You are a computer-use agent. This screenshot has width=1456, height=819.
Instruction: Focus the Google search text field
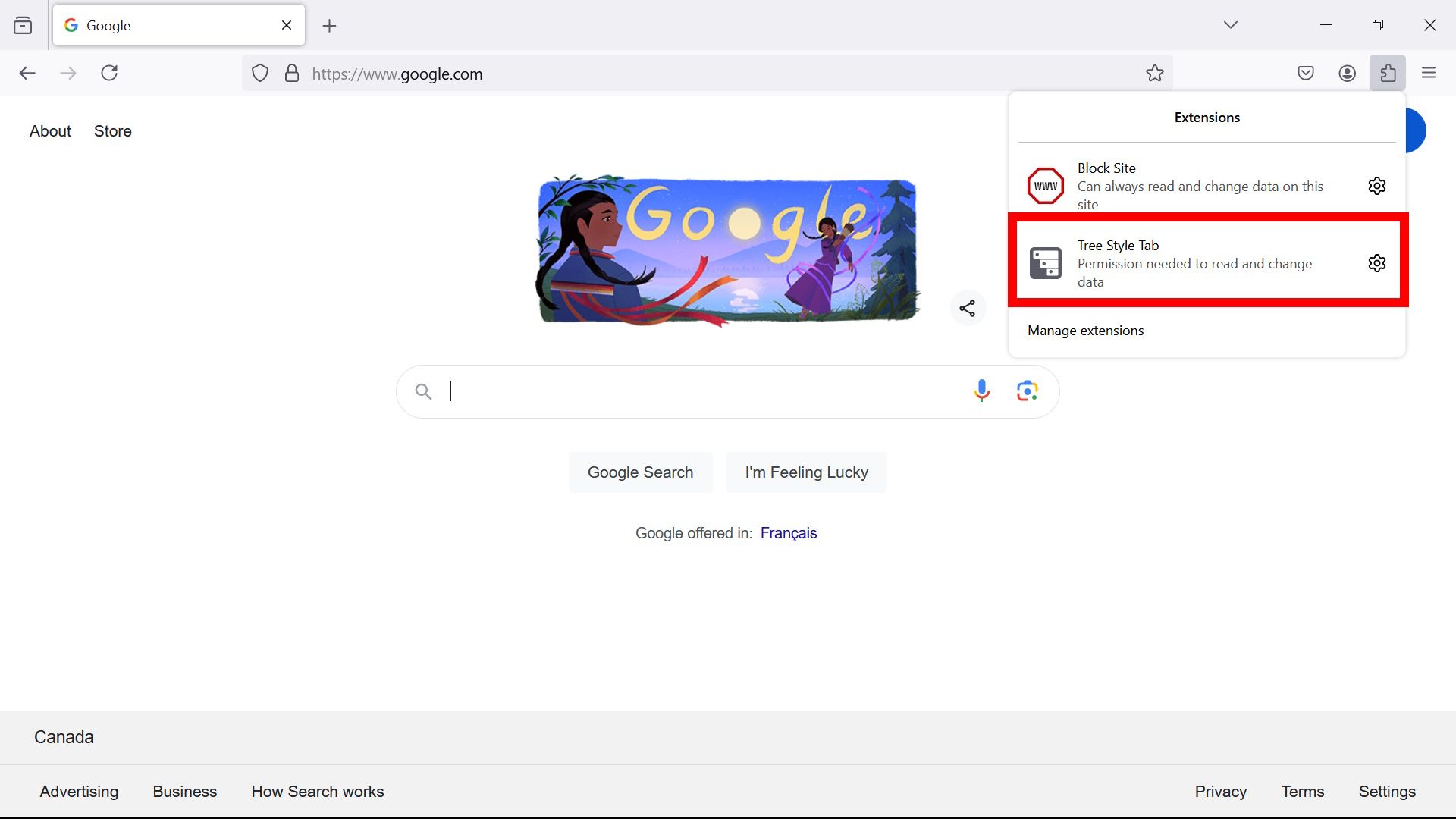pos(701,391)
